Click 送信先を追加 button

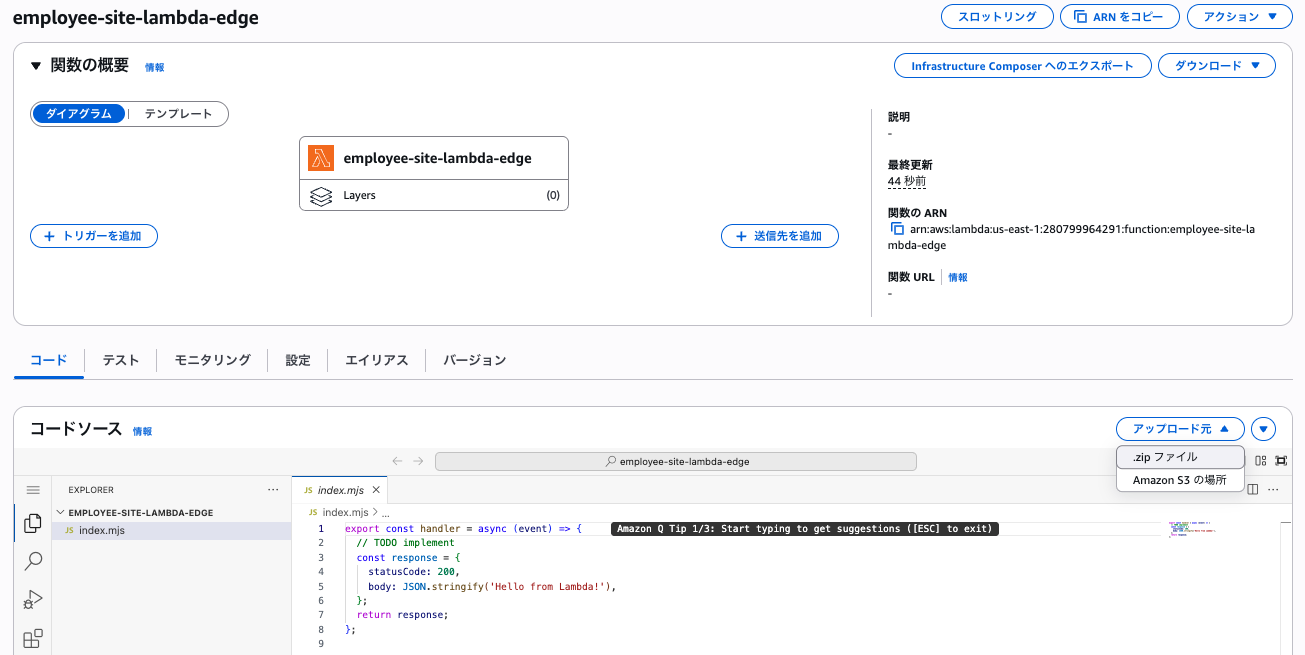[x=780, y=236]
